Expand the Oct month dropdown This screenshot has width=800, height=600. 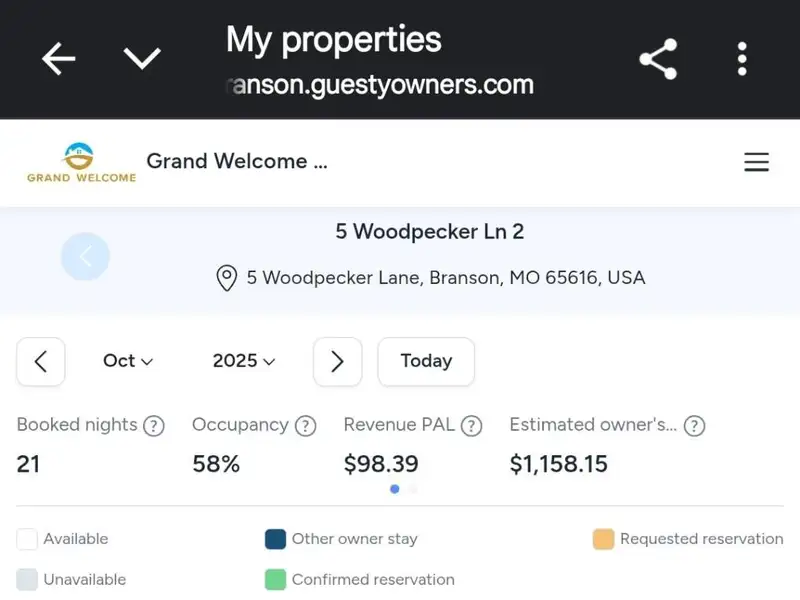click(x=128, y=361)
